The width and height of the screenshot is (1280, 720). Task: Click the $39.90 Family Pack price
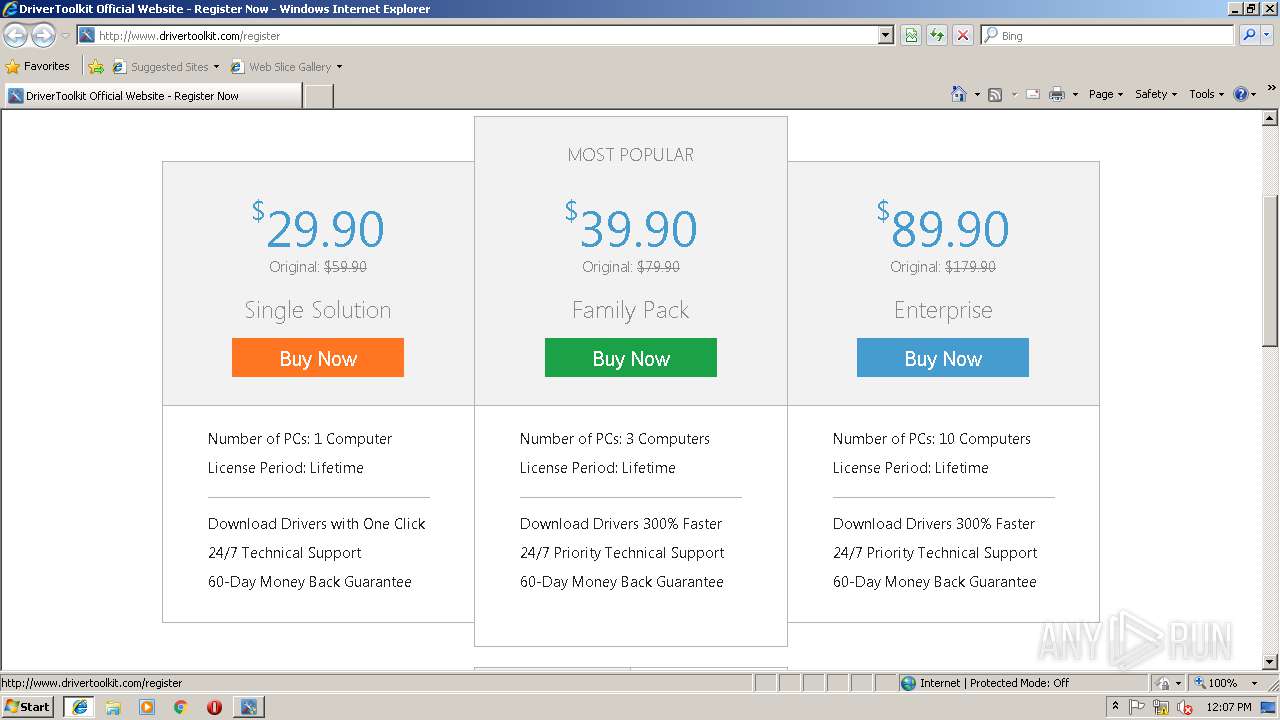point(631,226)
